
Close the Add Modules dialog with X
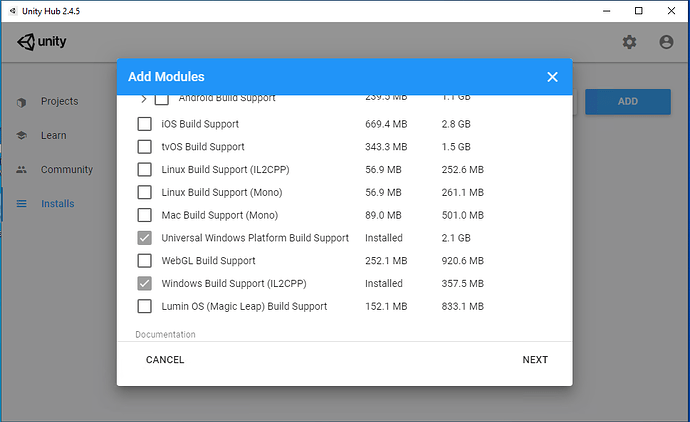552,77
